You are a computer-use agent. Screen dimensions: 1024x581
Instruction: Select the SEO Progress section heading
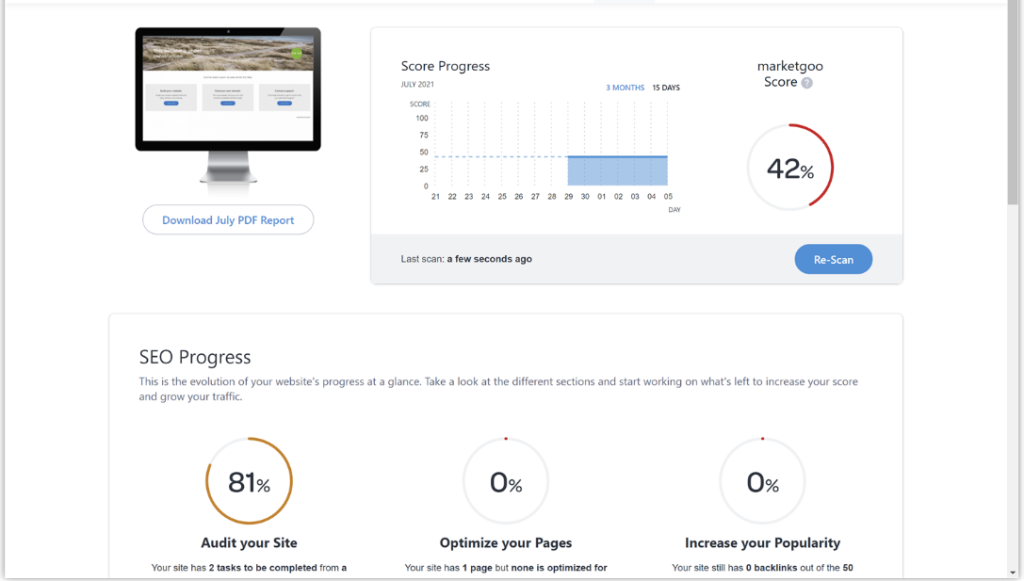coord(194,356)
